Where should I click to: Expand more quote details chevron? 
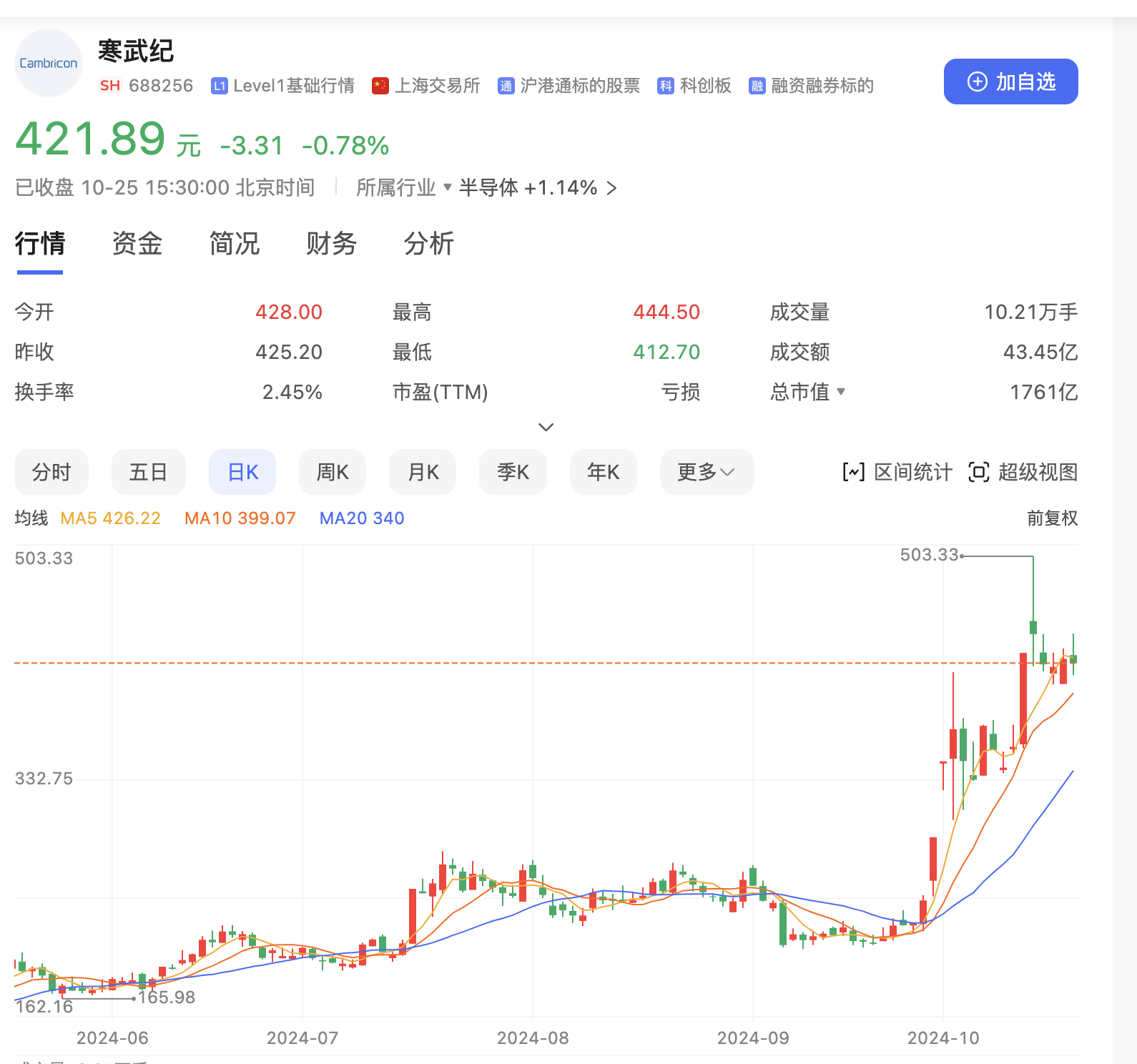(x=546, y=427)
